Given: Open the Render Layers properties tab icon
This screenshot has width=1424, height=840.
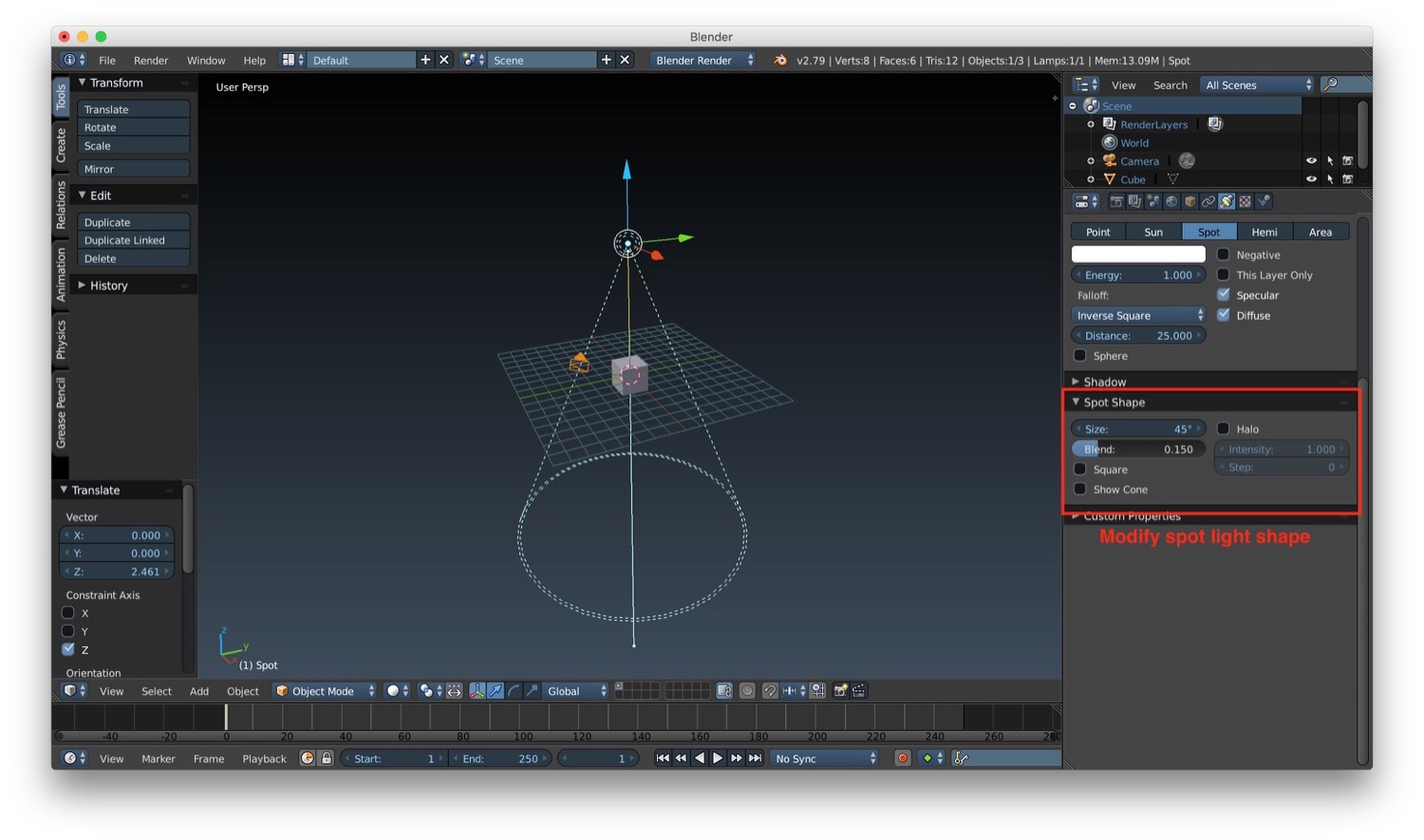Looking at the screenshot, I should [x=1134, y=201].
